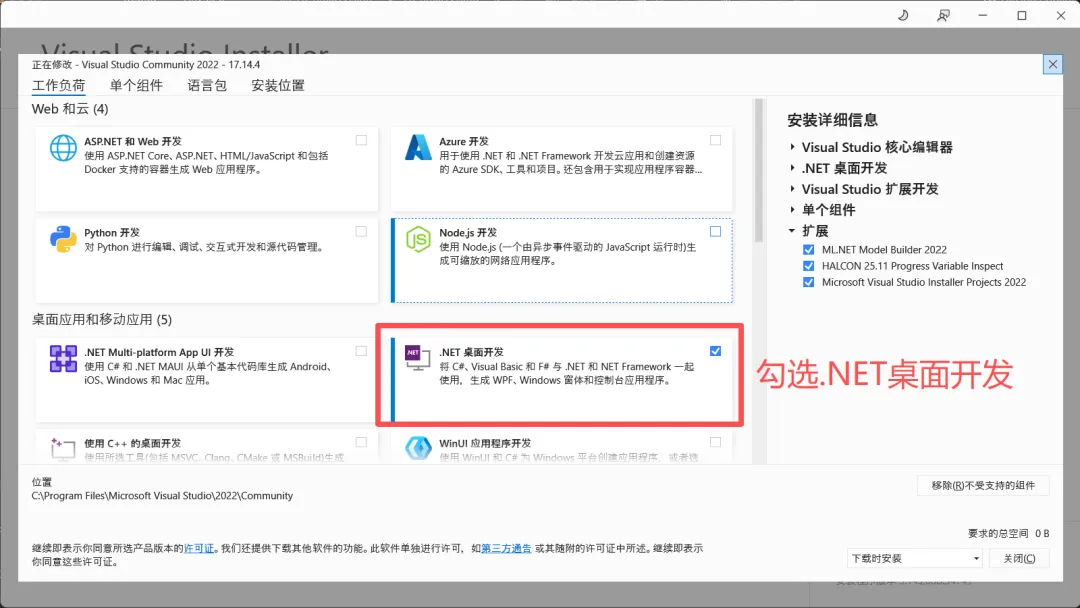Uncheck ML.NET Model Builder 2022

809,249
